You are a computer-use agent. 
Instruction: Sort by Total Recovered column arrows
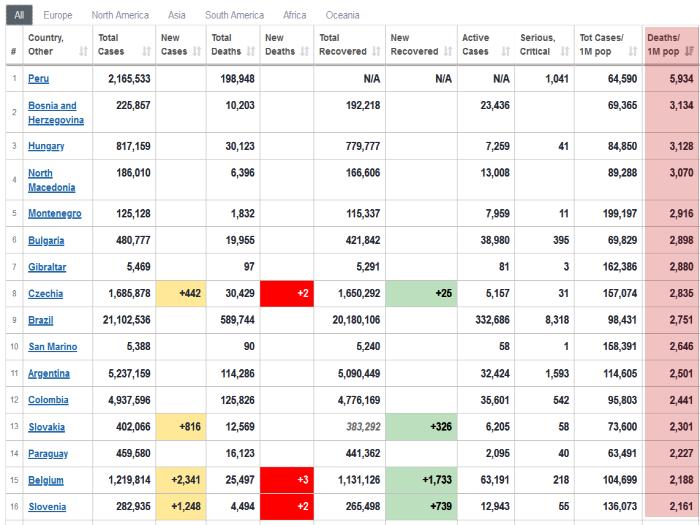tap(376, 51)
